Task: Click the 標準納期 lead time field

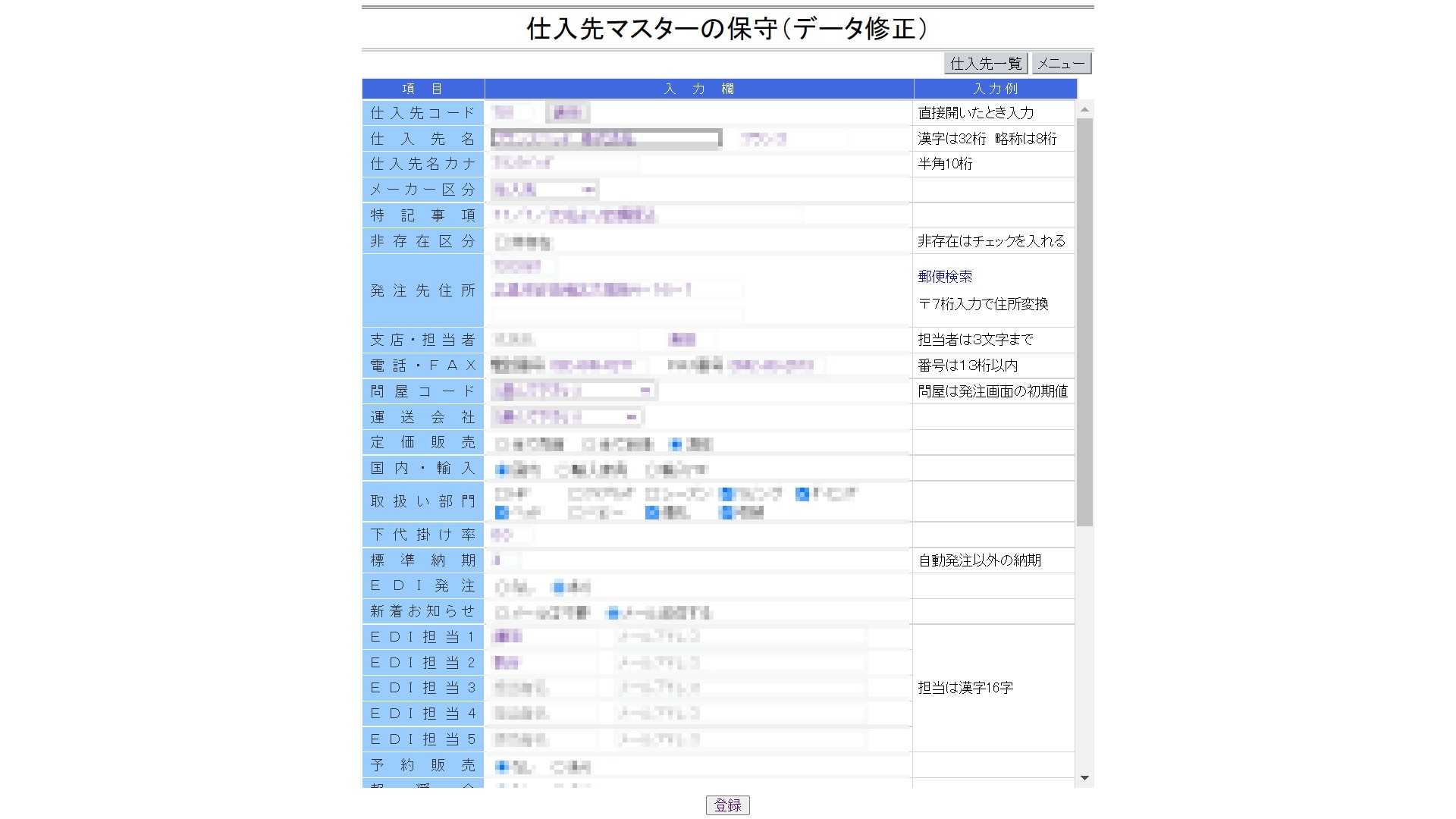Action: coord(505,560)
